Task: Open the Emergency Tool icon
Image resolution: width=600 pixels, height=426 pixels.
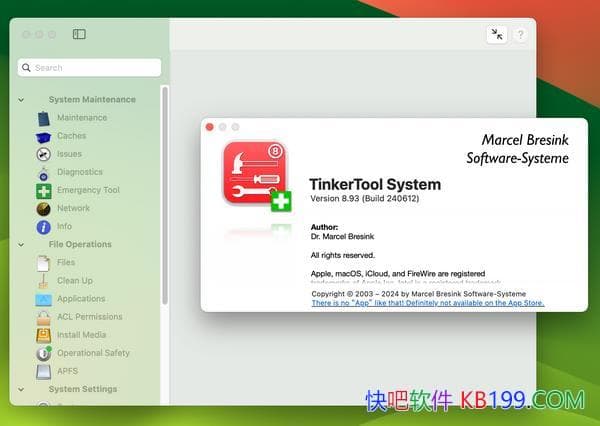Action: point(43,190)
